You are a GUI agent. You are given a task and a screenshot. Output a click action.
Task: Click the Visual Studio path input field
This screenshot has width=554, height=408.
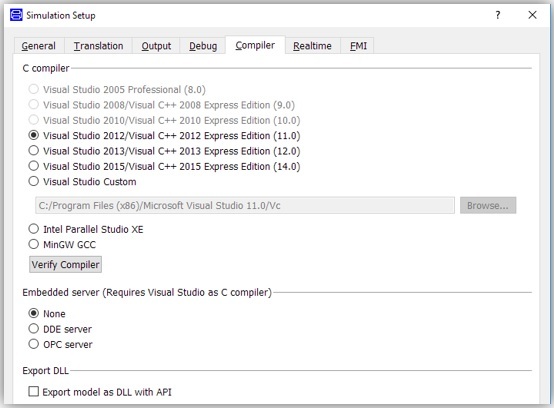245,205
